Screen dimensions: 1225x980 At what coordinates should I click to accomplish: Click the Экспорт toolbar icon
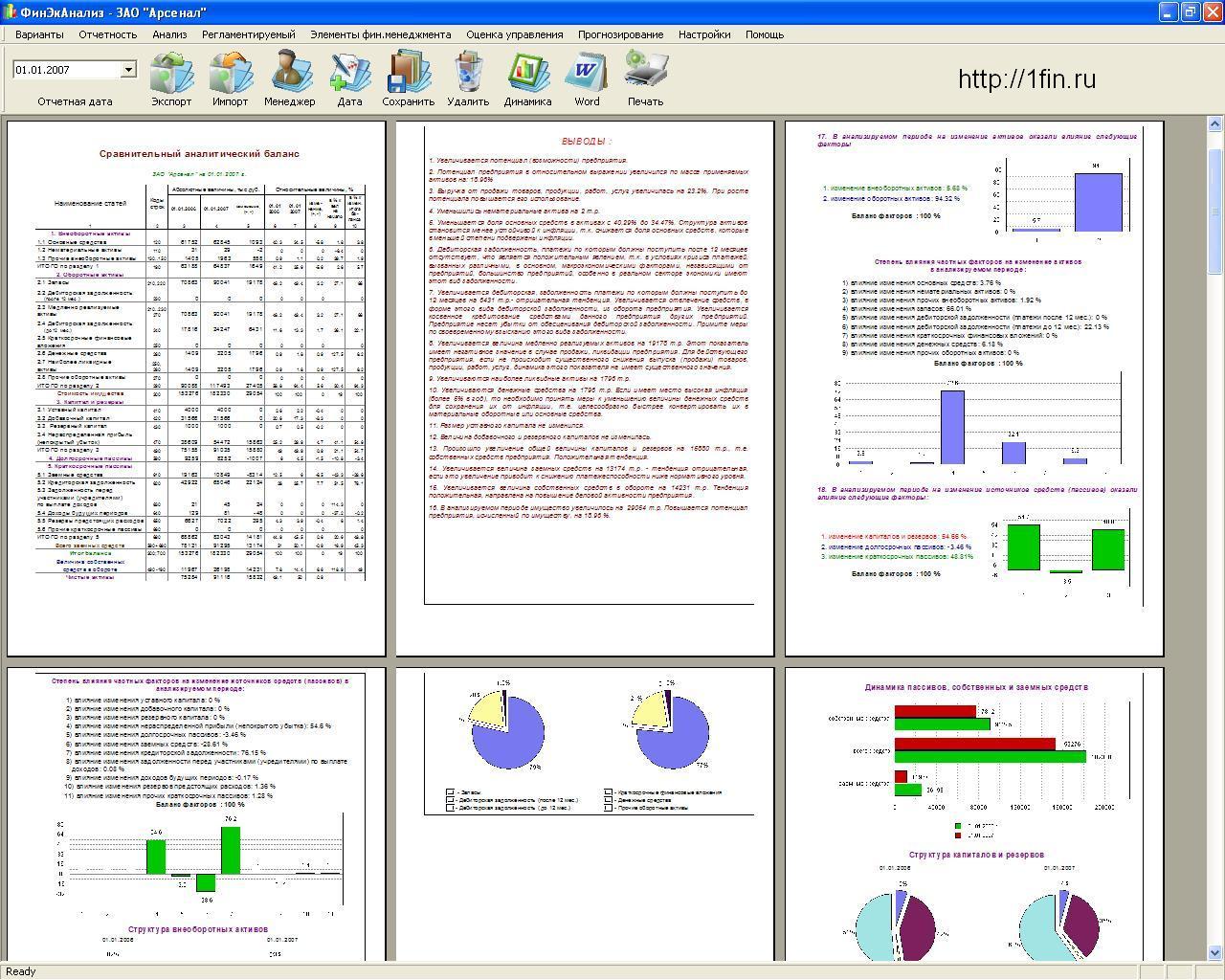point(171,73)
